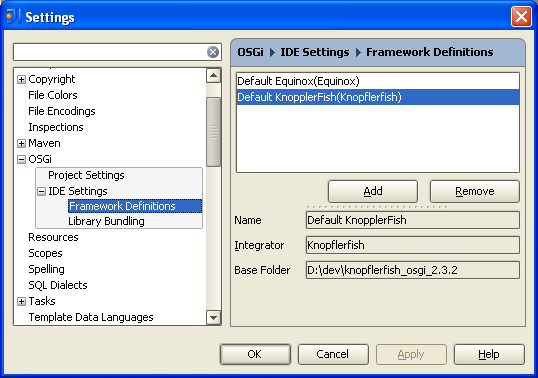
Task: Click Framework Definitions breadcrumb title
Action: 430,52
